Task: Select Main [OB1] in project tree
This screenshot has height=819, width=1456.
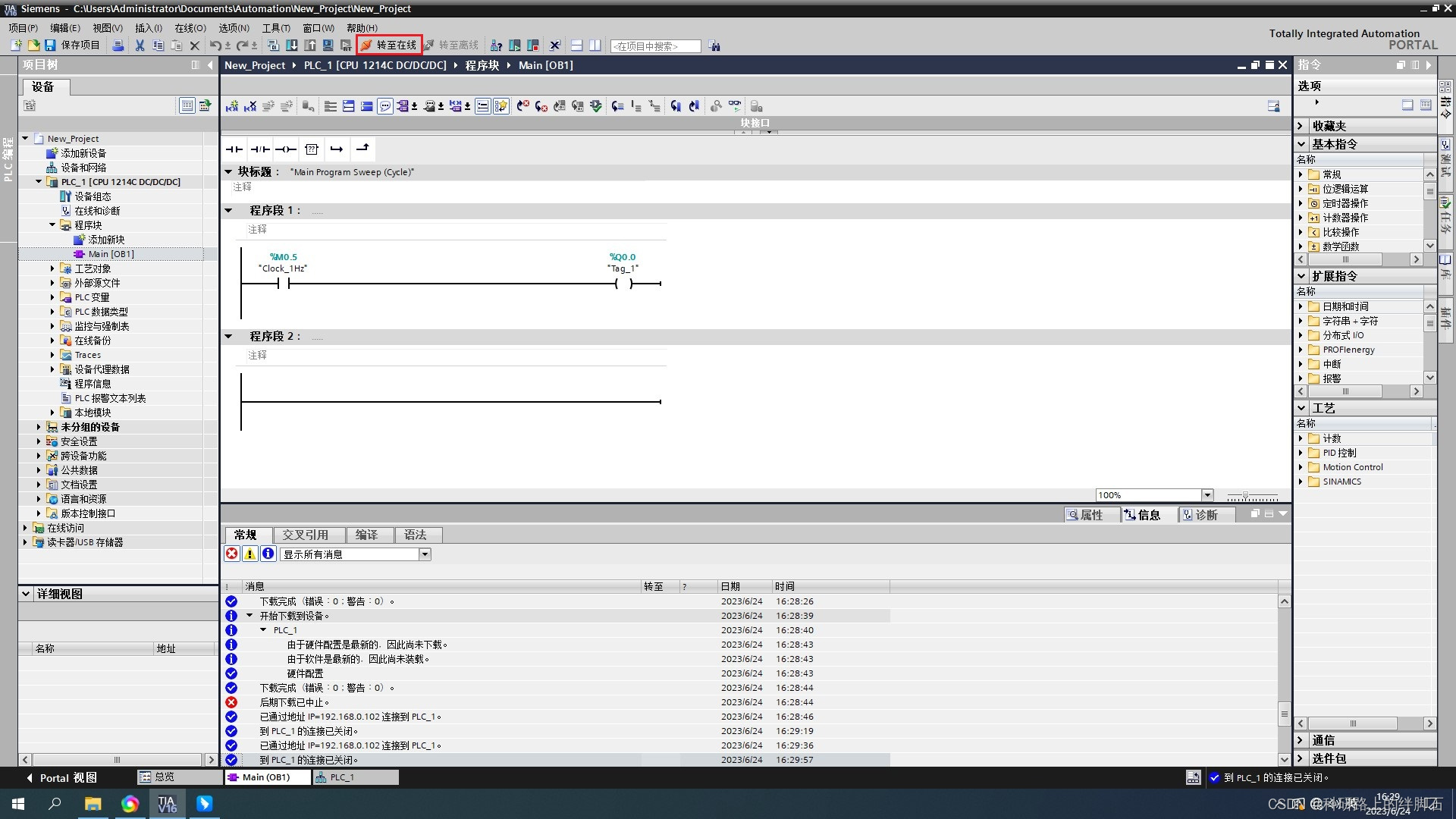Action: click(111, 254)
